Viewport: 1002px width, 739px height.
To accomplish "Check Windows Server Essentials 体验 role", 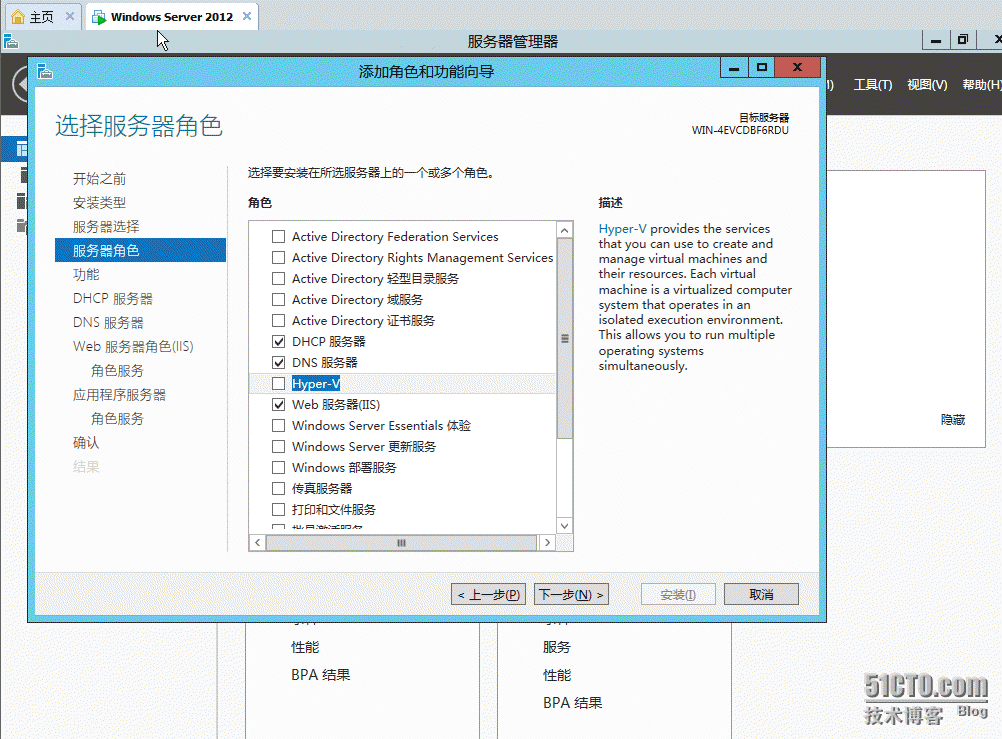I will click(x=278, y=426).
